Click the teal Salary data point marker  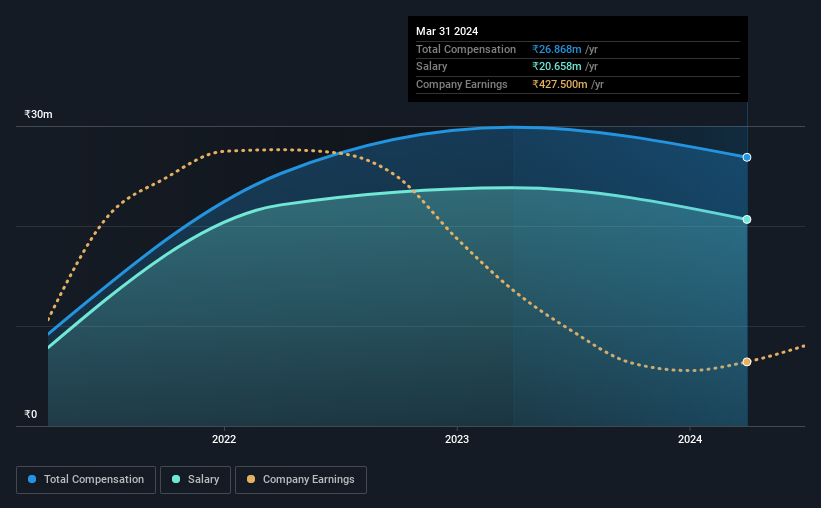[x=747, y=219]
